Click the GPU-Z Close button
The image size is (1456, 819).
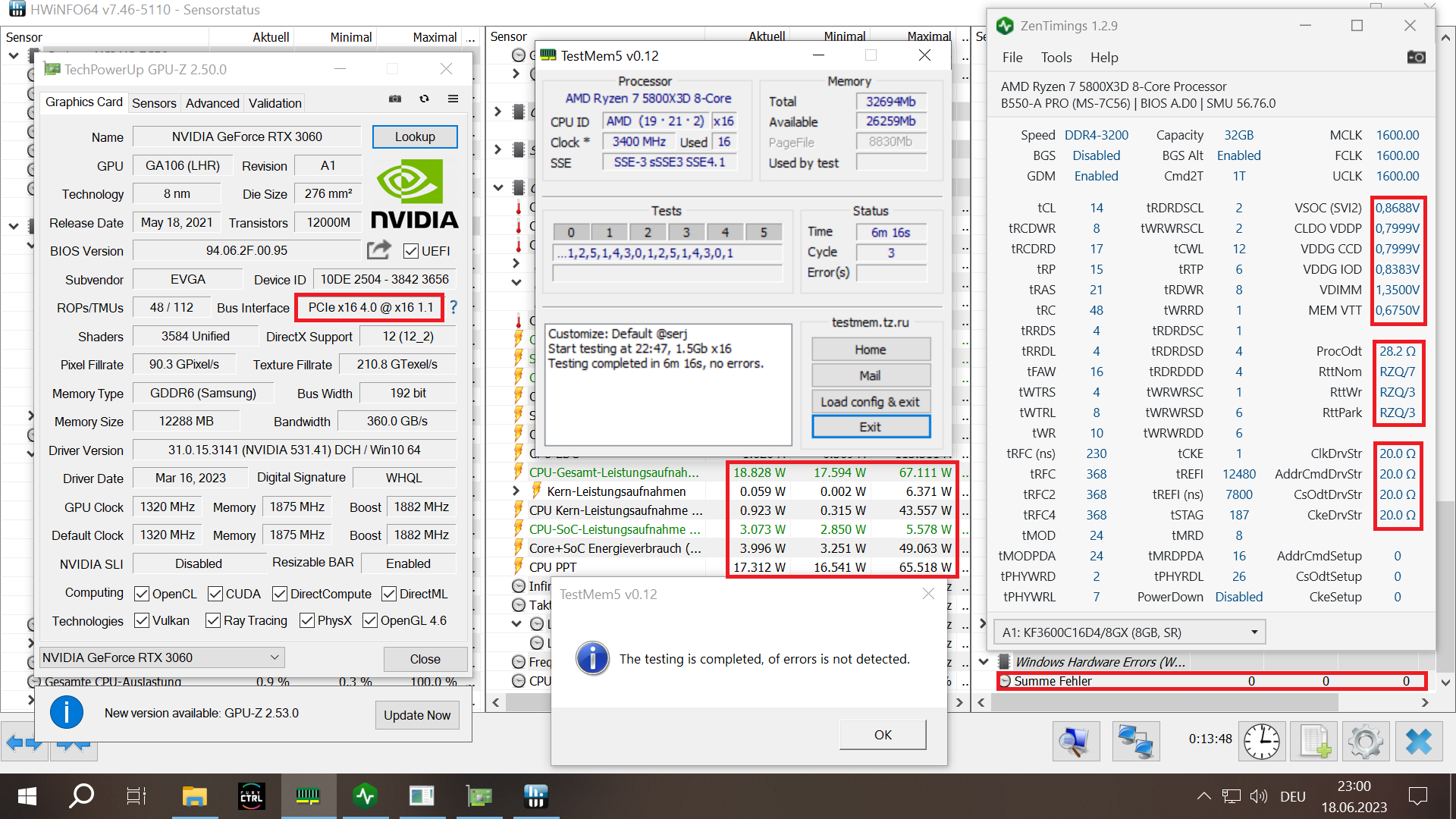(x=425, y=659)
